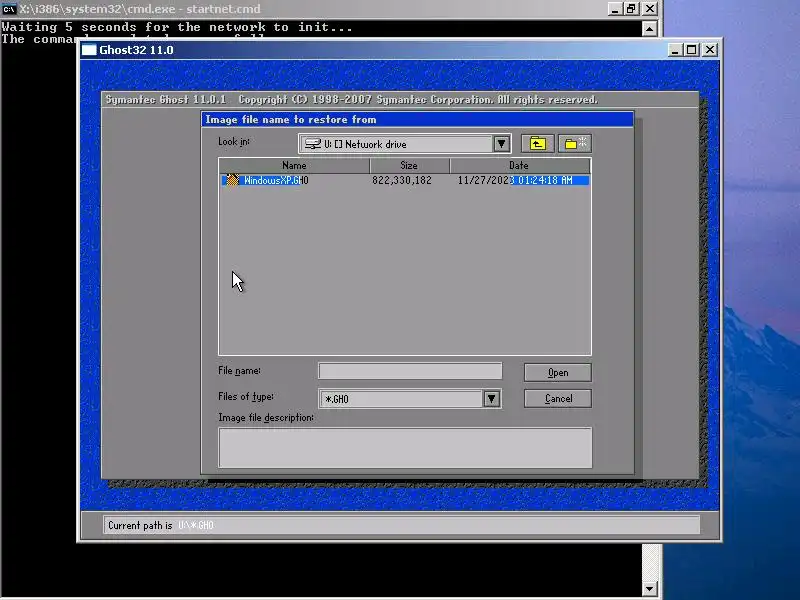Click the up-one-level folder icon
This screenshot has width=800, height=600.
pos(537,144)
